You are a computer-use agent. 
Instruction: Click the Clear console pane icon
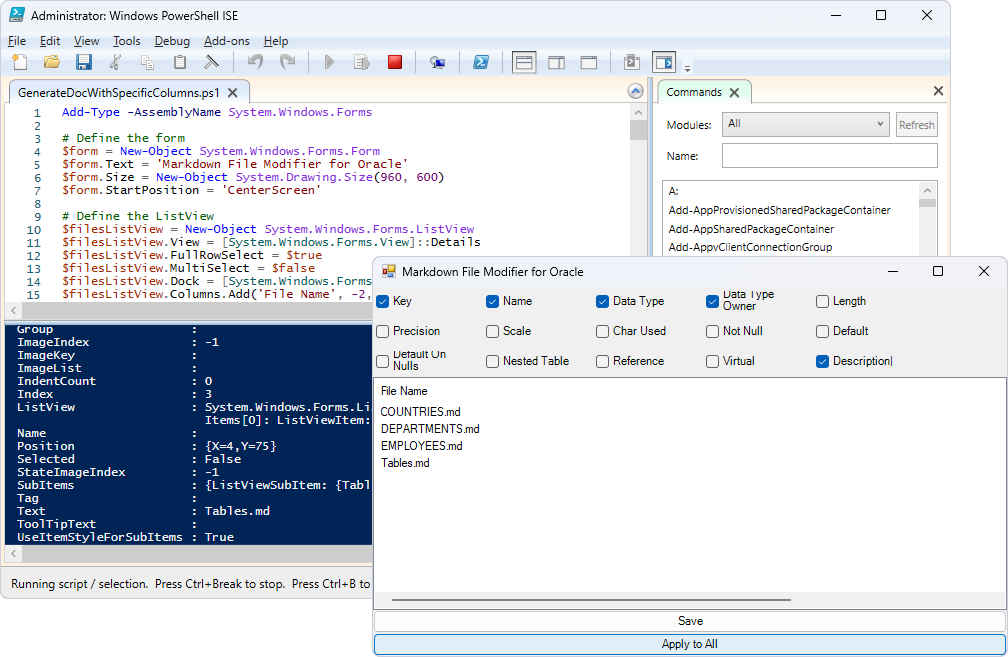(x=212, y=62)
